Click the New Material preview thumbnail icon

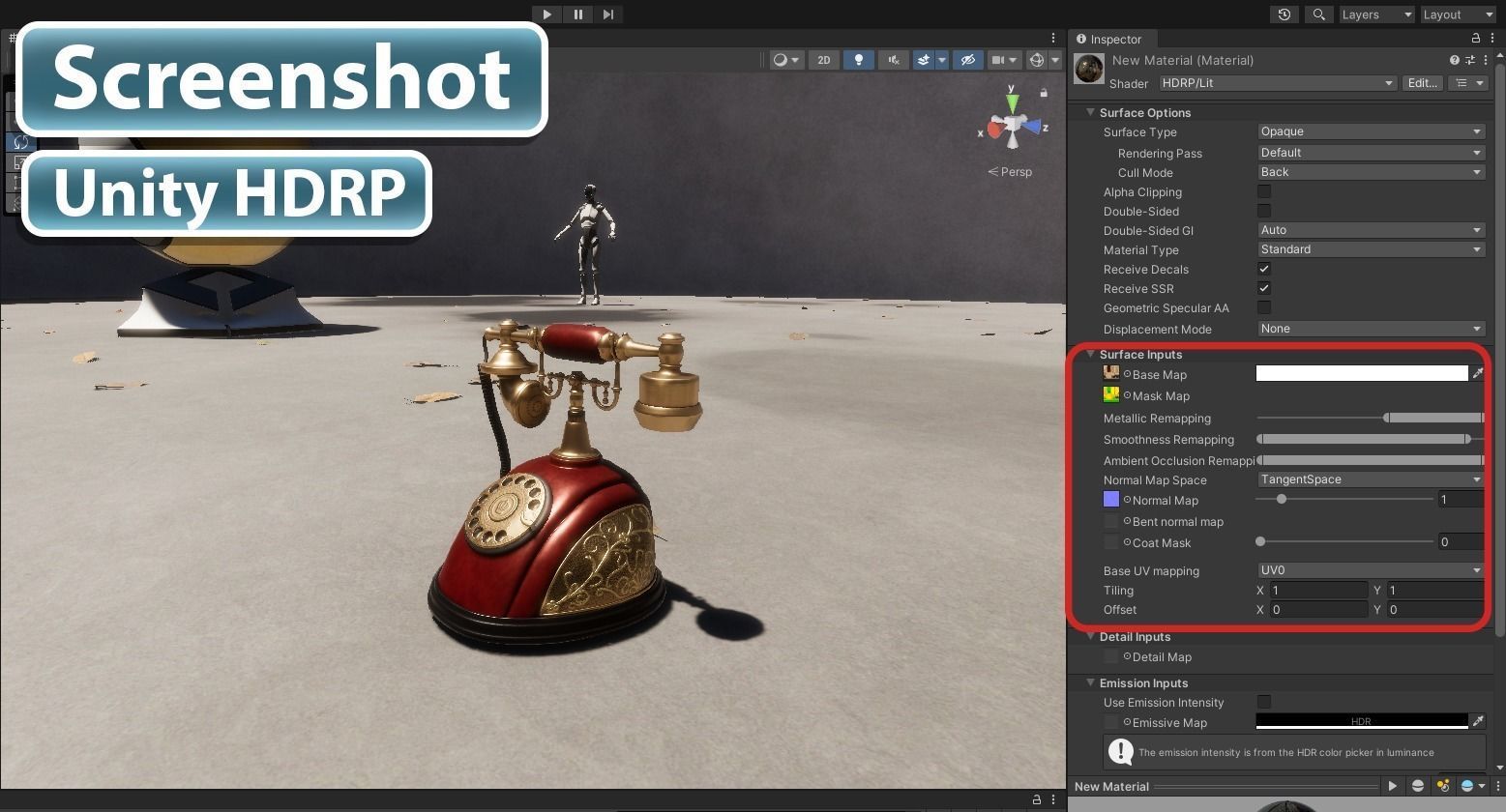pyautogui.click(x=1089, y=69)
